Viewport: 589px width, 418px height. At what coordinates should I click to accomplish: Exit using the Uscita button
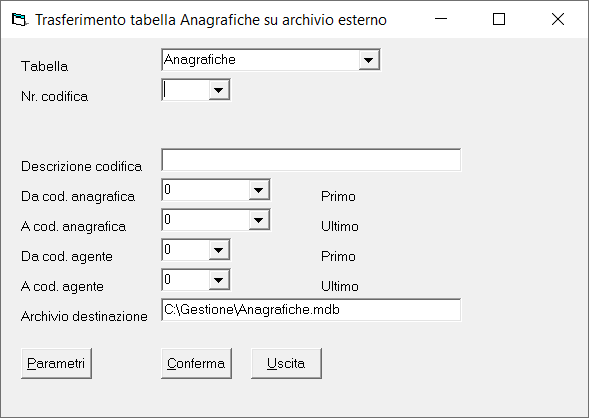point(286,363)
